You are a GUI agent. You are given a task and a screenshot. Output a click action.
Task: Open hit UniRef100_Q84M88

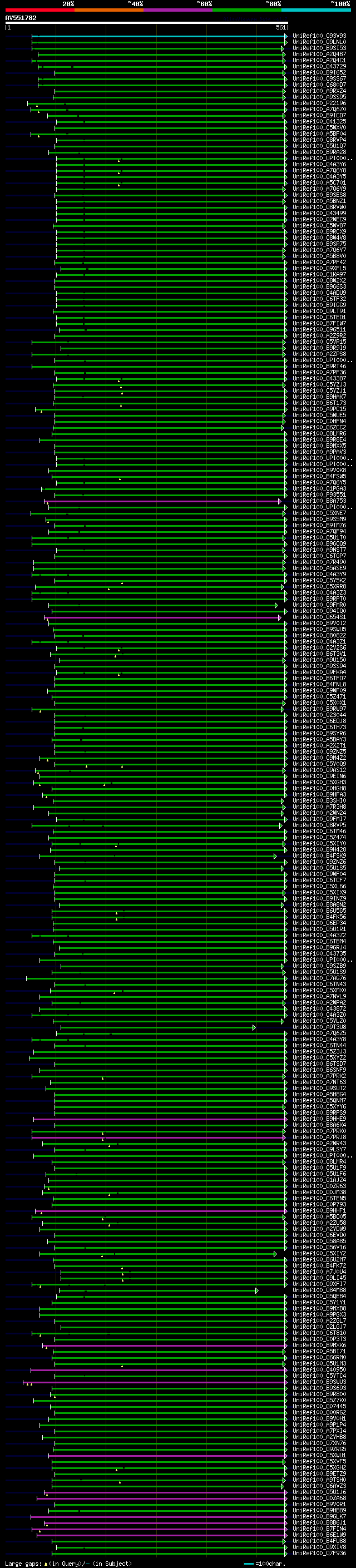click(319, 1290)
